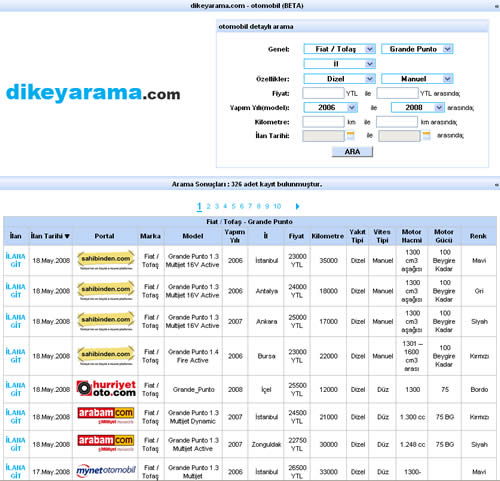Click the maximum Fiyat input field
500x481 pixels.
pyautogui.click(x=397, y=93)
